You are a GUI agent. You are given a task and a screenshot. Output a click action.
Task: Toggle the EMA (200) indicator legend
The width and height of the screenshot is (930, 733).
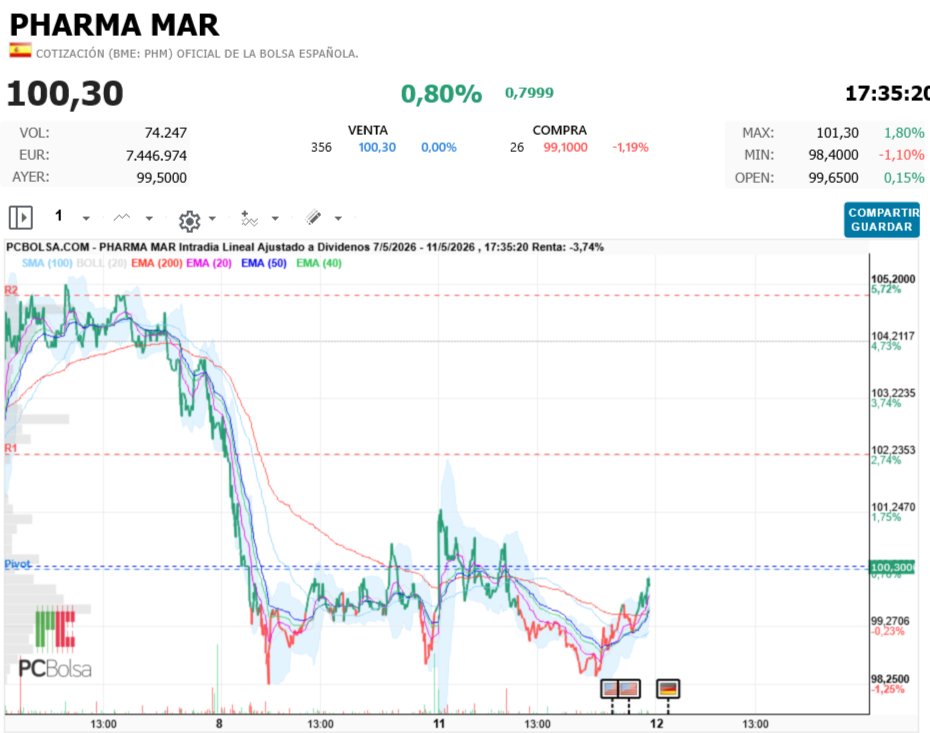[157, 263]
